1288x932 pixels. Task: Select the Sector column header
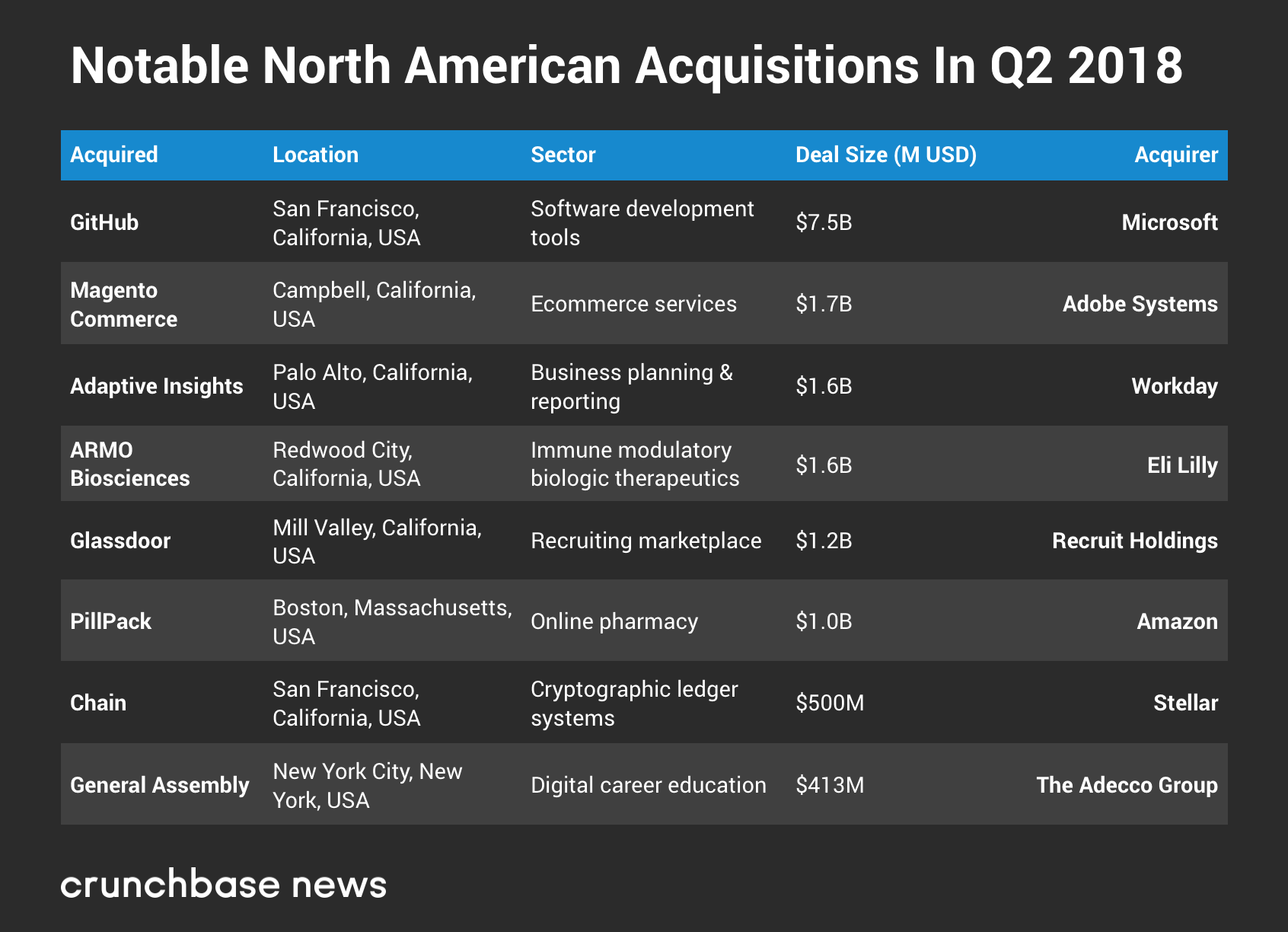tap(563, 155)
